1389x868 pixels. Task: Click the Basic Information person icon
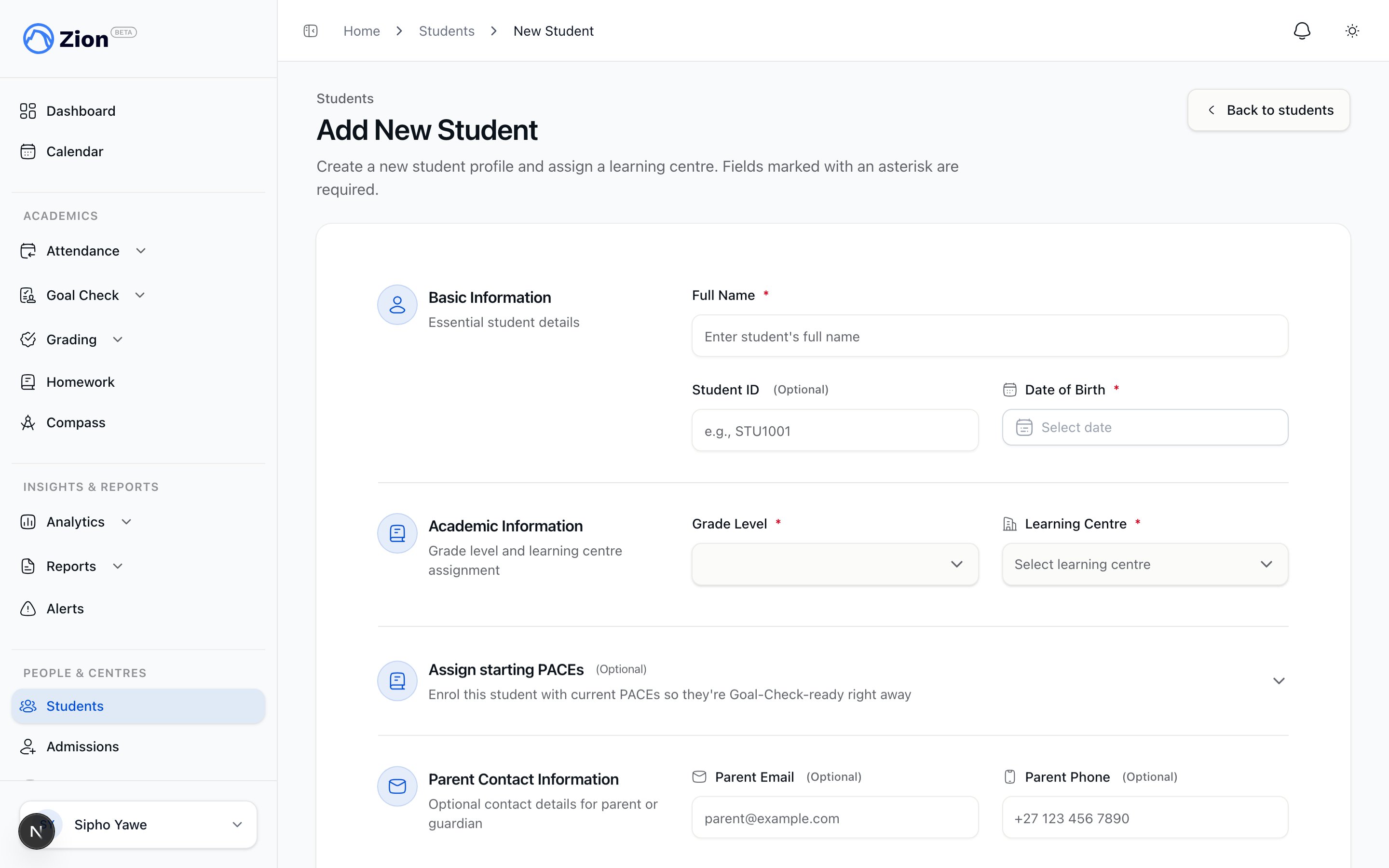(397, 305)
